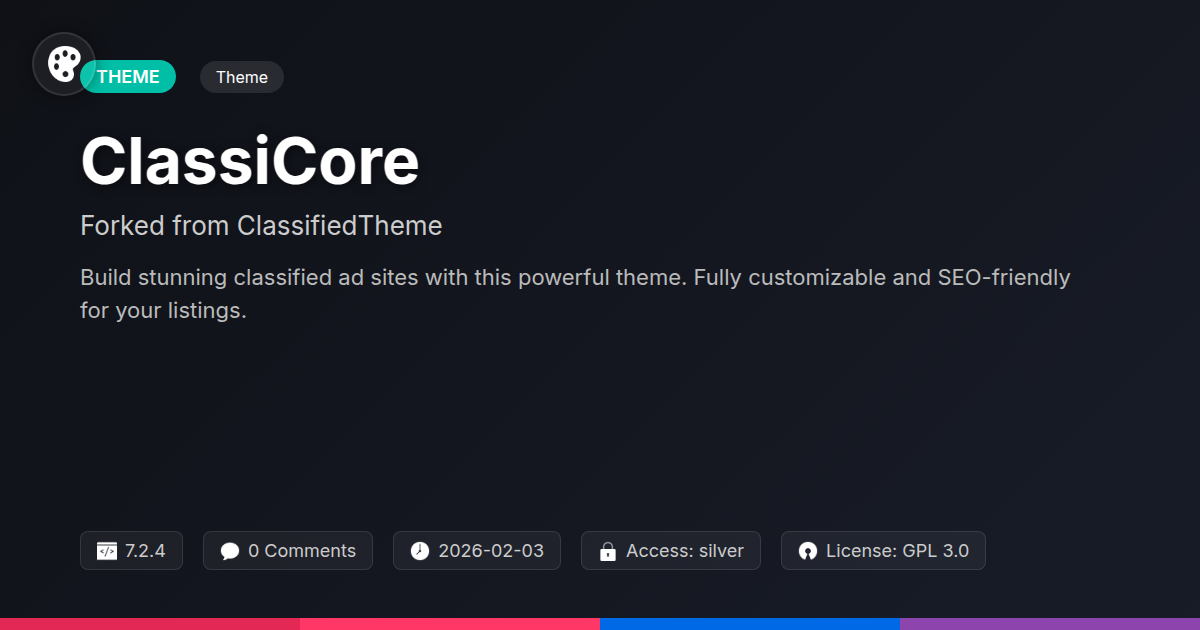Click the theme description paragraph
Screen dimensions: 1200x630
[x=575, y=294]
